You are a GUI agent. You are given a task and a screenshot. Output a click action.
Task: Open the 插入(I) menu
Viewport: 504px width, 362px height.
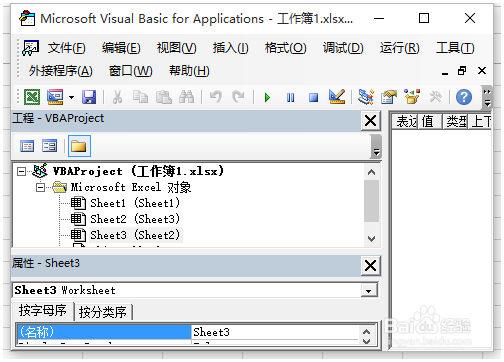[230, 48]
